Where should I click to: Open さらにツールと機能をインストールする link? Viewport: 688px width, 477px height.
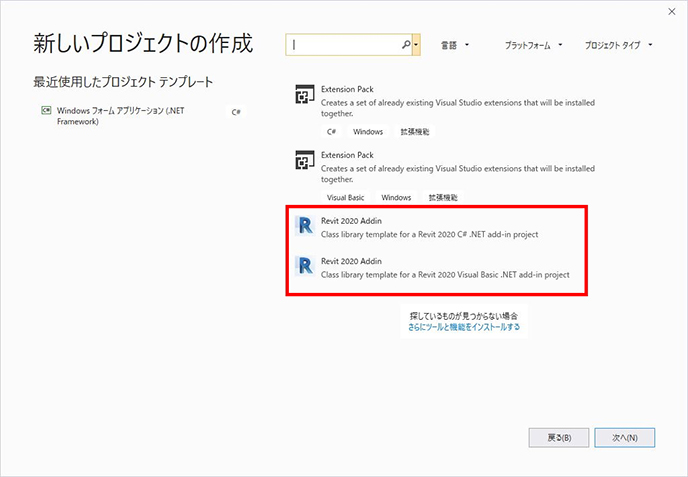click(464, 327)
